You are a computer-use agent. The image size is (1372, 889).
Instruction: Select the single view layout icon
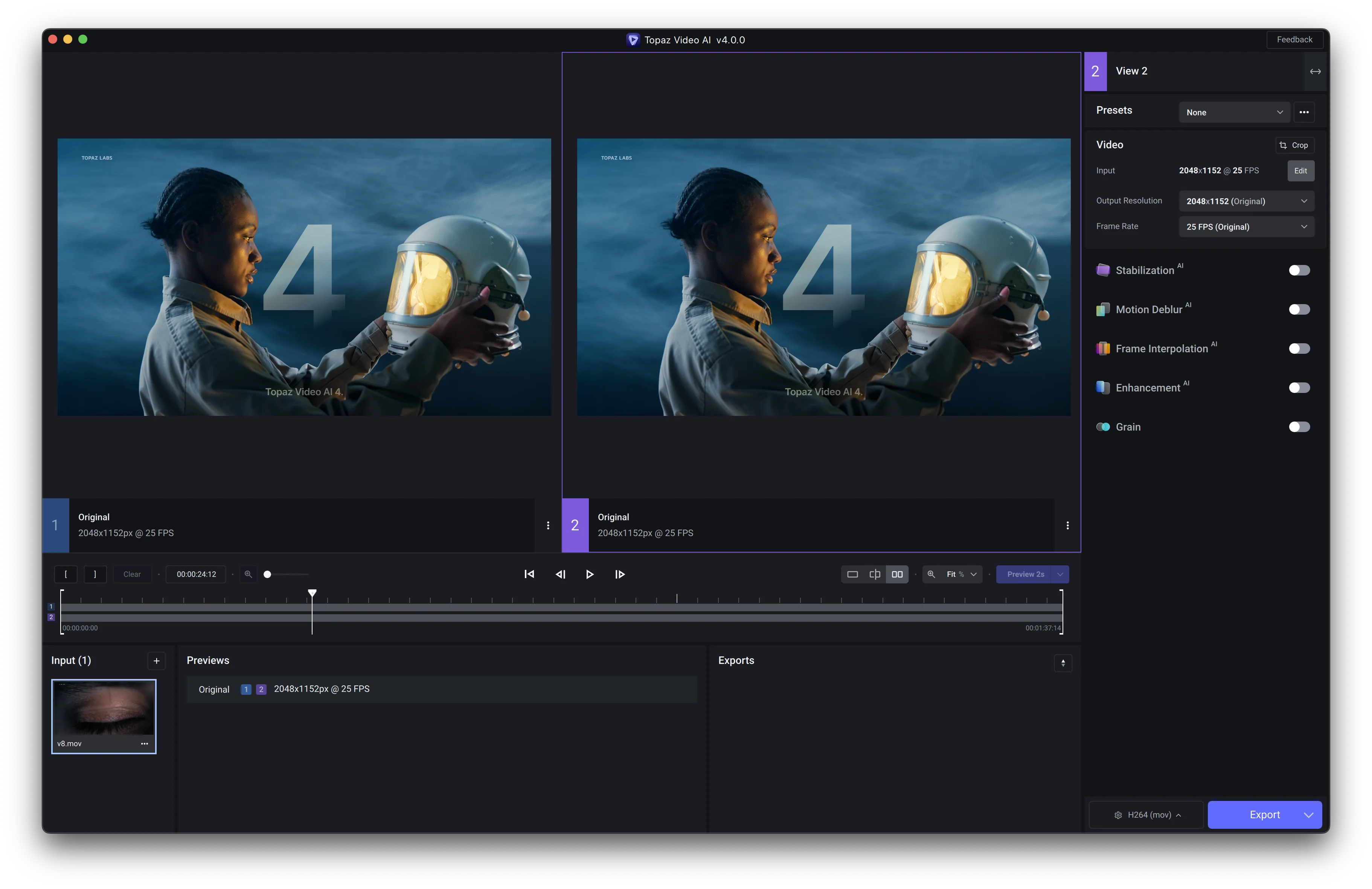pos(852,574)
